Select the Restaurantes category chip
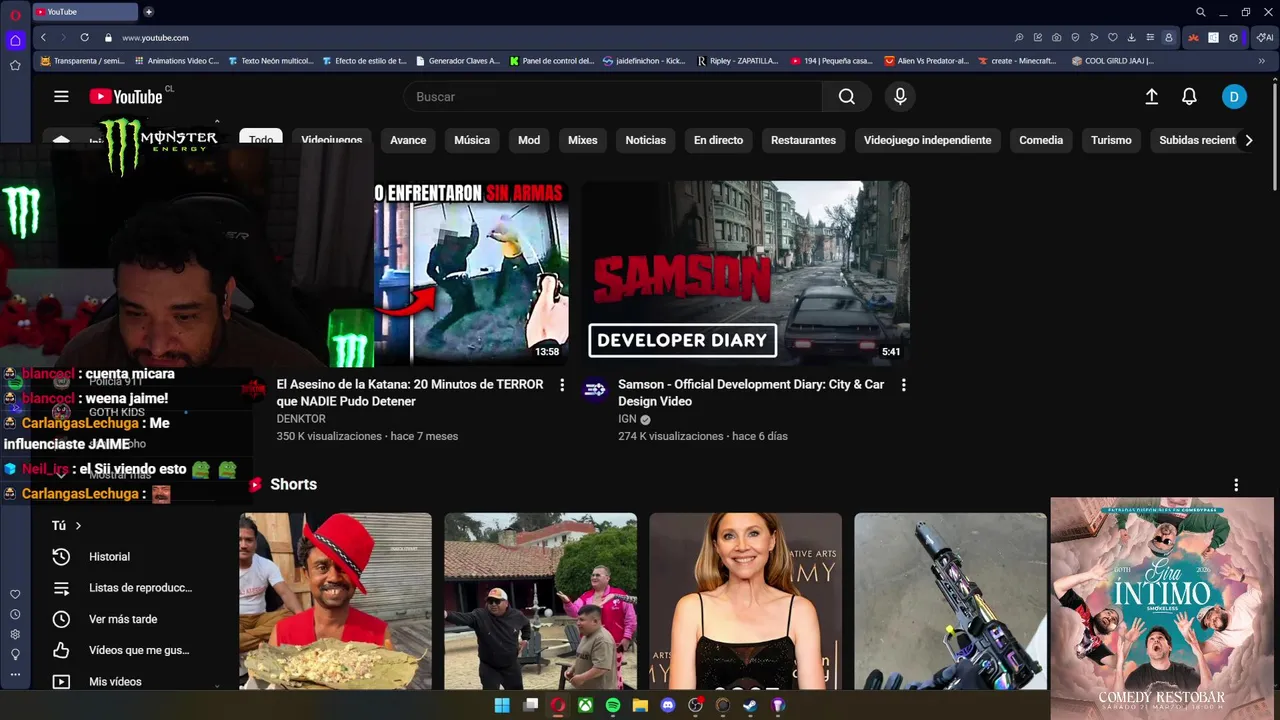The width and height of the screenshot is (1280, 720). (803, 140)
